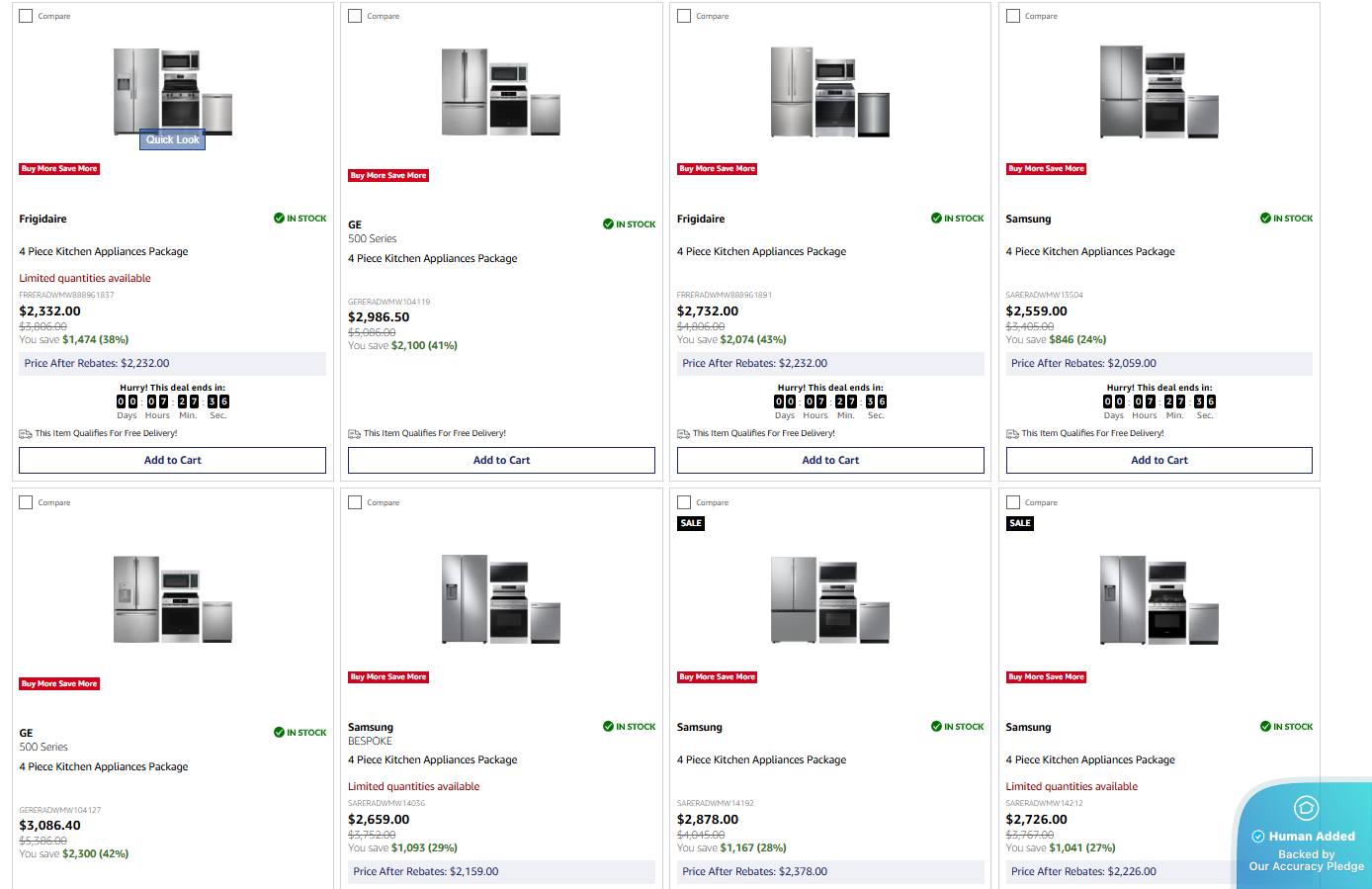
Task: Open the $2,986.50 GE package product image
Action: [501, 92]
